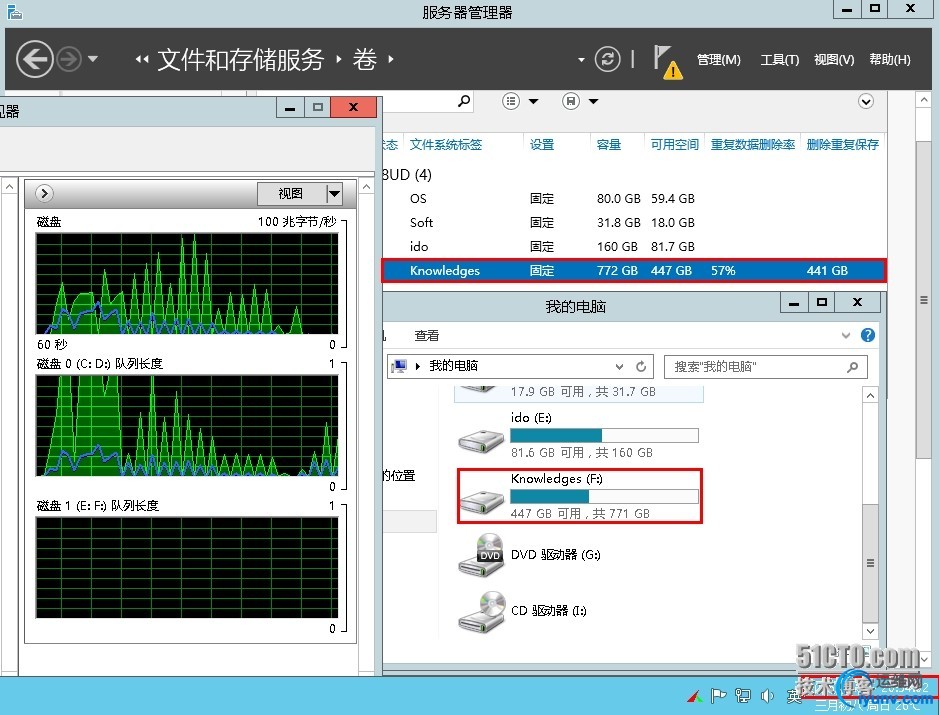Expand breadcrumb arrow after 卷
Image resolution: width=939 pixels, height=715 pixels.
click(x=391, y=59)
